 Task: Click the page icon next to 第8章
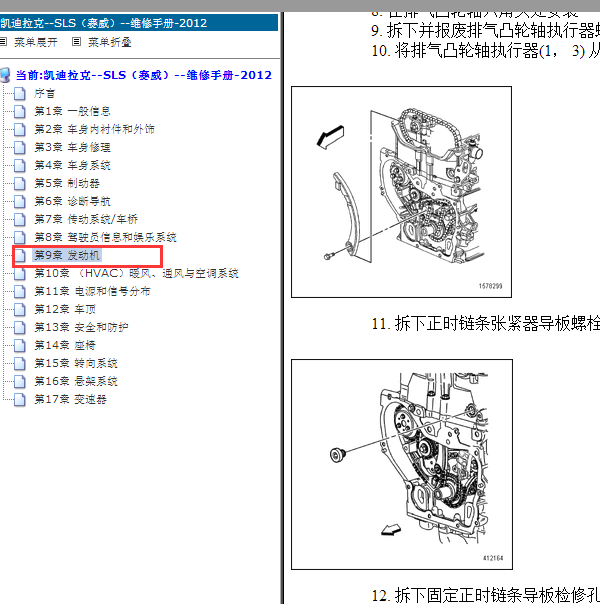[x=20, y=237]
